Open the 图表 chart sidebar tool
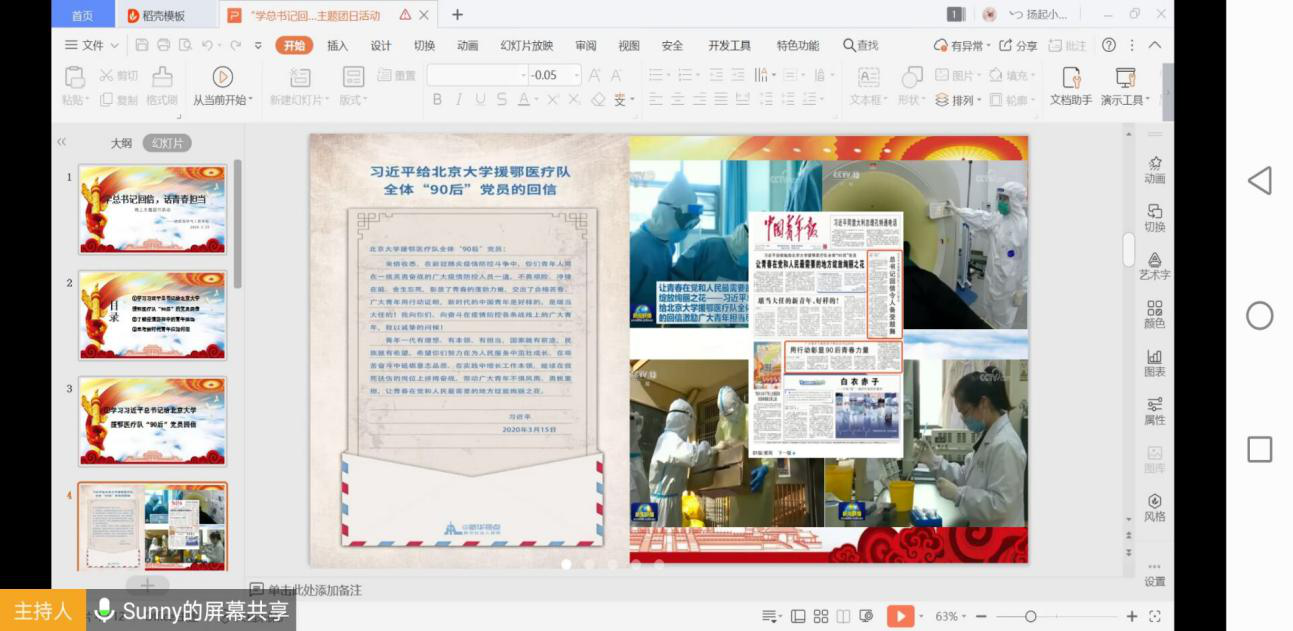The image size is (1293, 631). [1154, 362]
